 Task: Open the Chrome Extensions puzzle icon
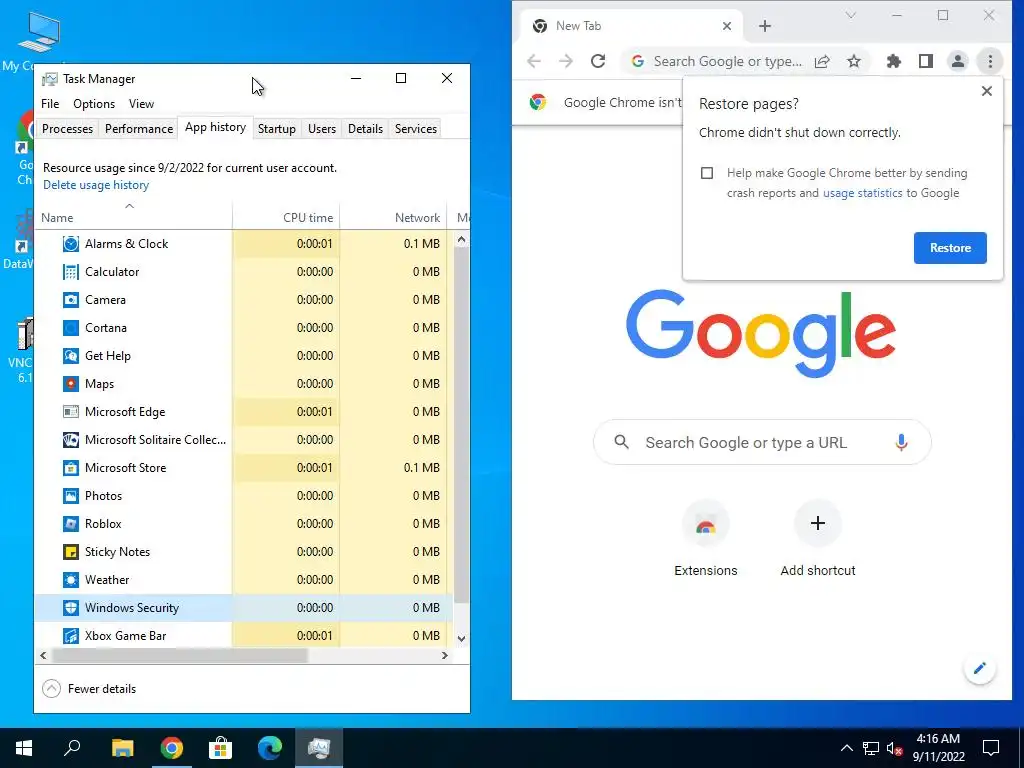click(x=893, y=61)
